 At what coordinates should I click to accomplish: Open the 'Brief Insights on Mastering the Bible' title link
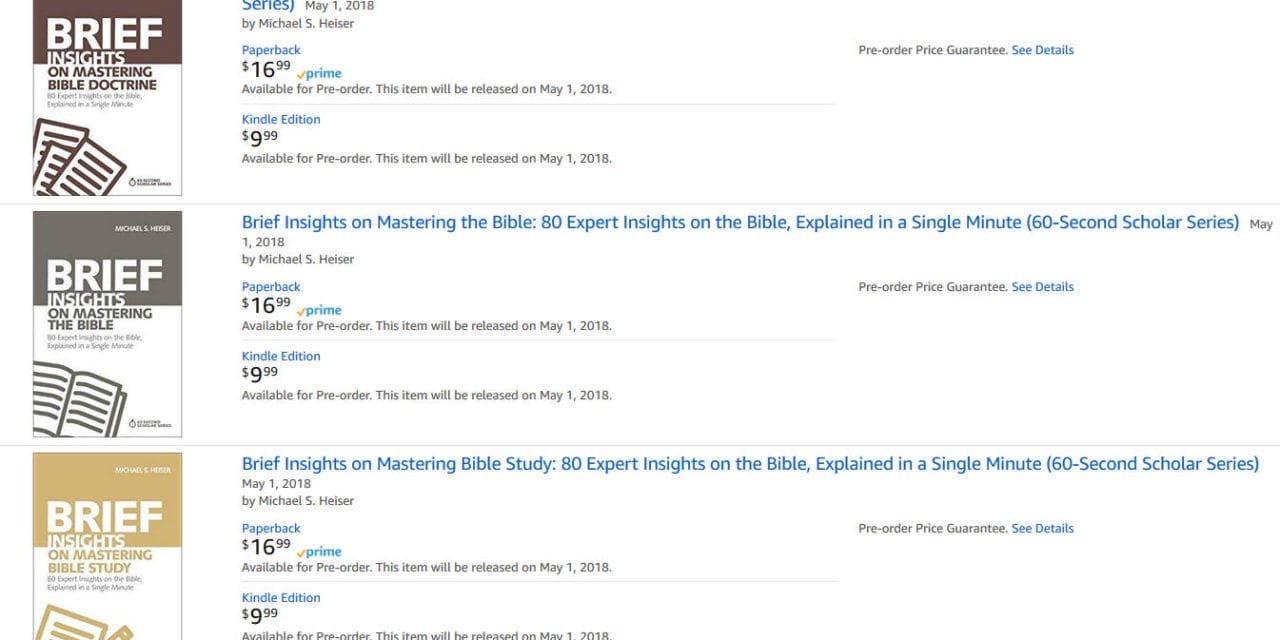coord(740,223)
